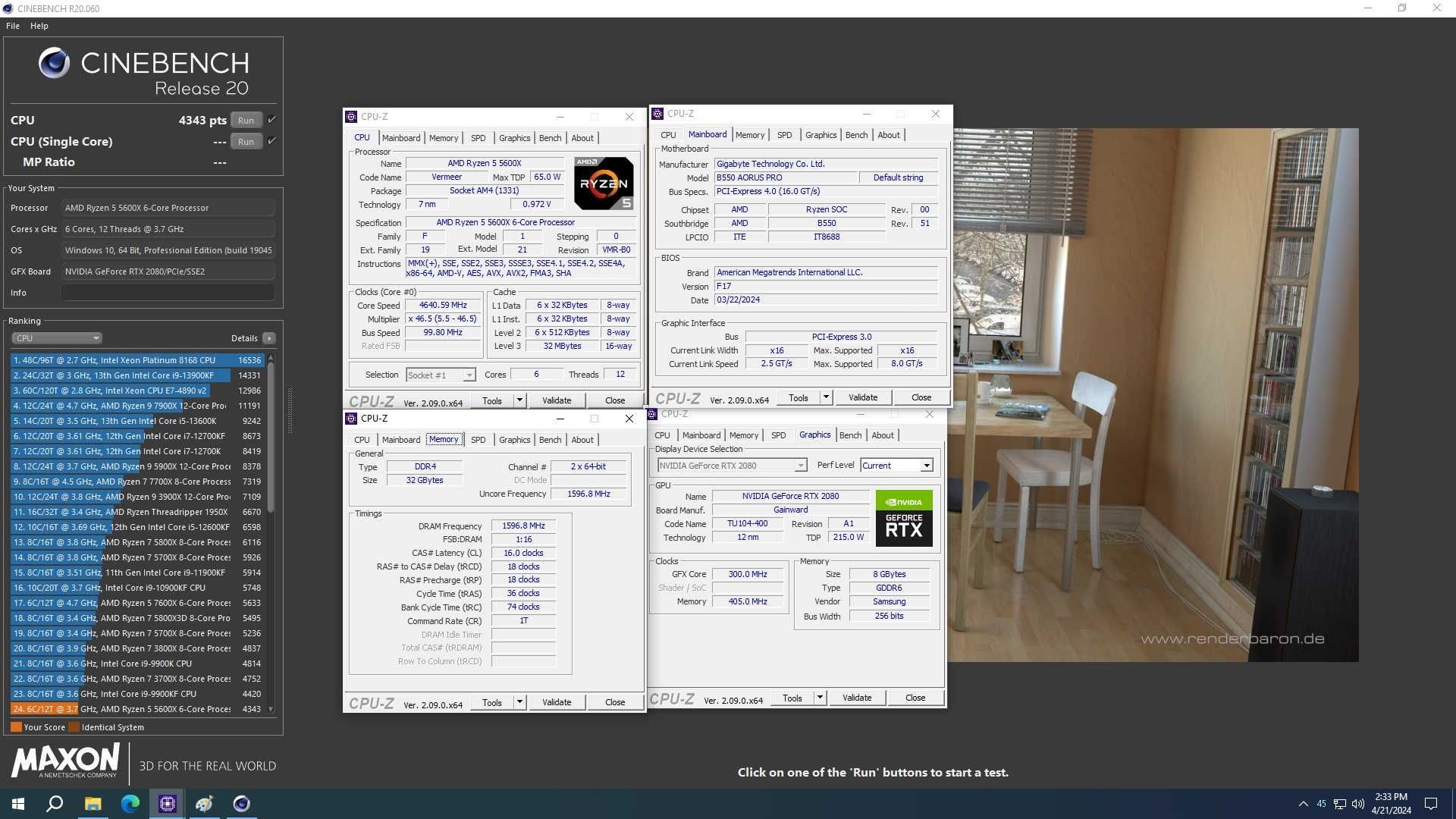Click Validate in CPU window
The image size is (1456, 819).
(557, 400)
